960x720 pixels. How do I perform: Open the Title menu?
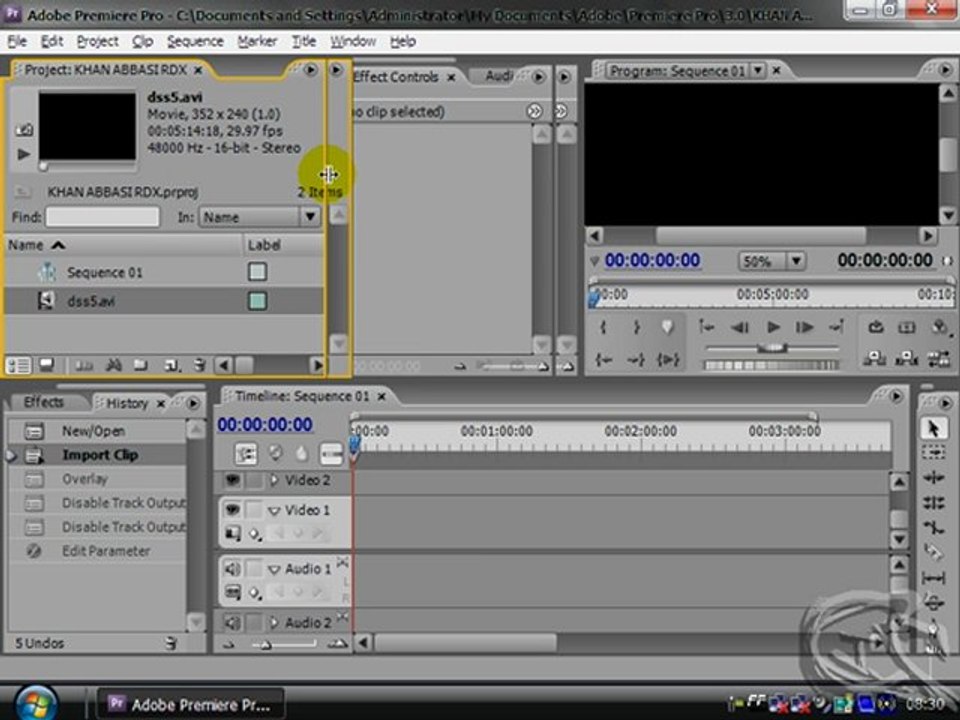(304, 42)
